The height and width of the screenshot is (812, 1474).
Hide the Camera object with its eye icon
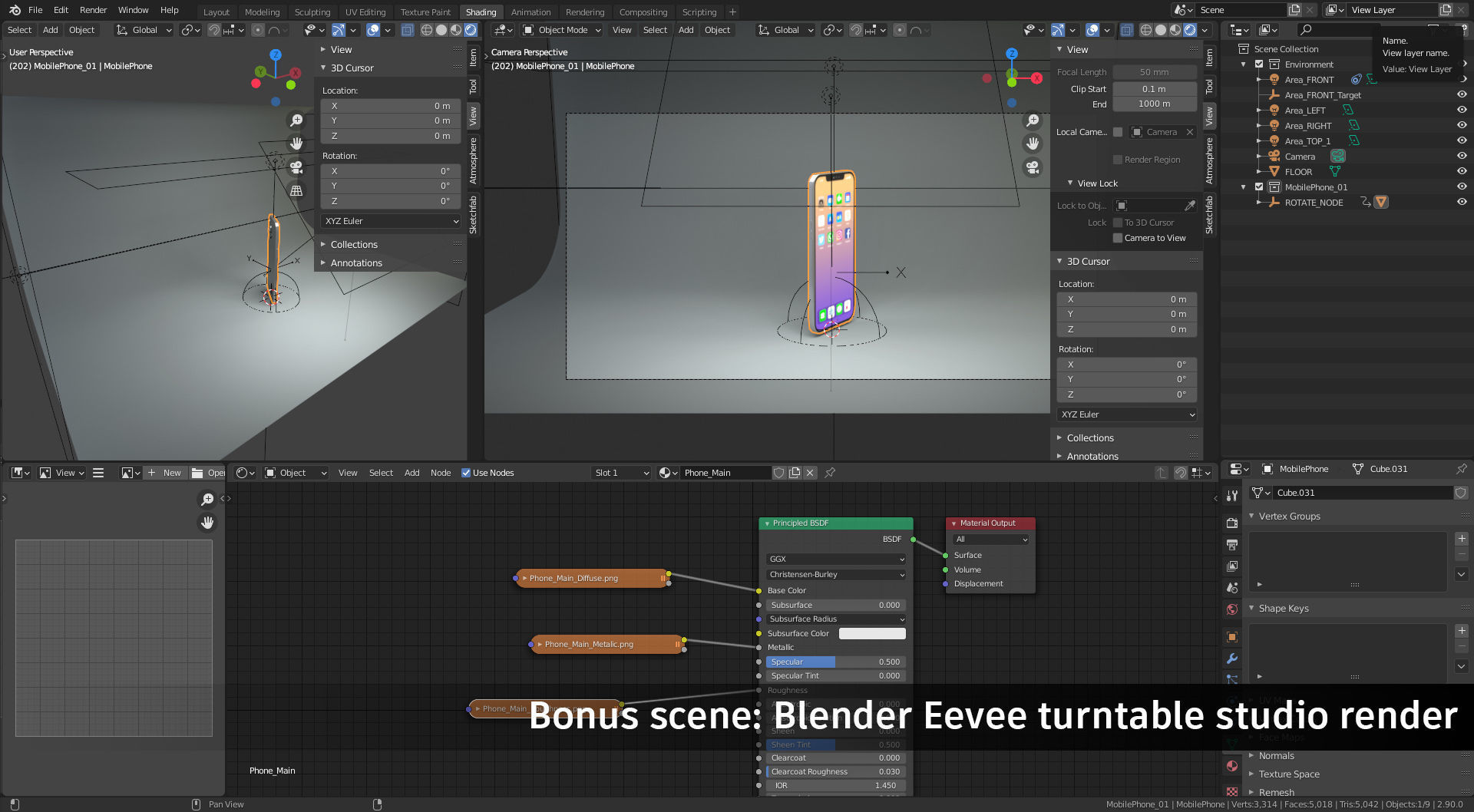[x=1462, y=156]
